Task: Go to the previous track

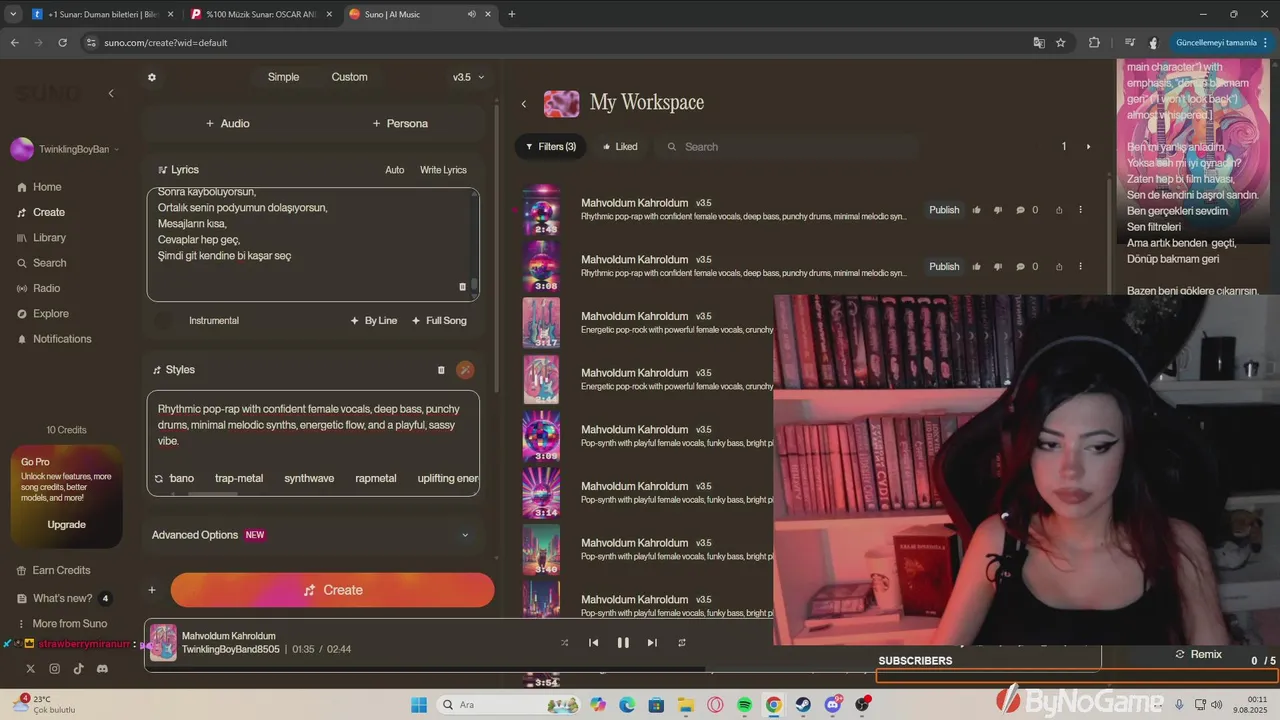Action: (594, 643)
